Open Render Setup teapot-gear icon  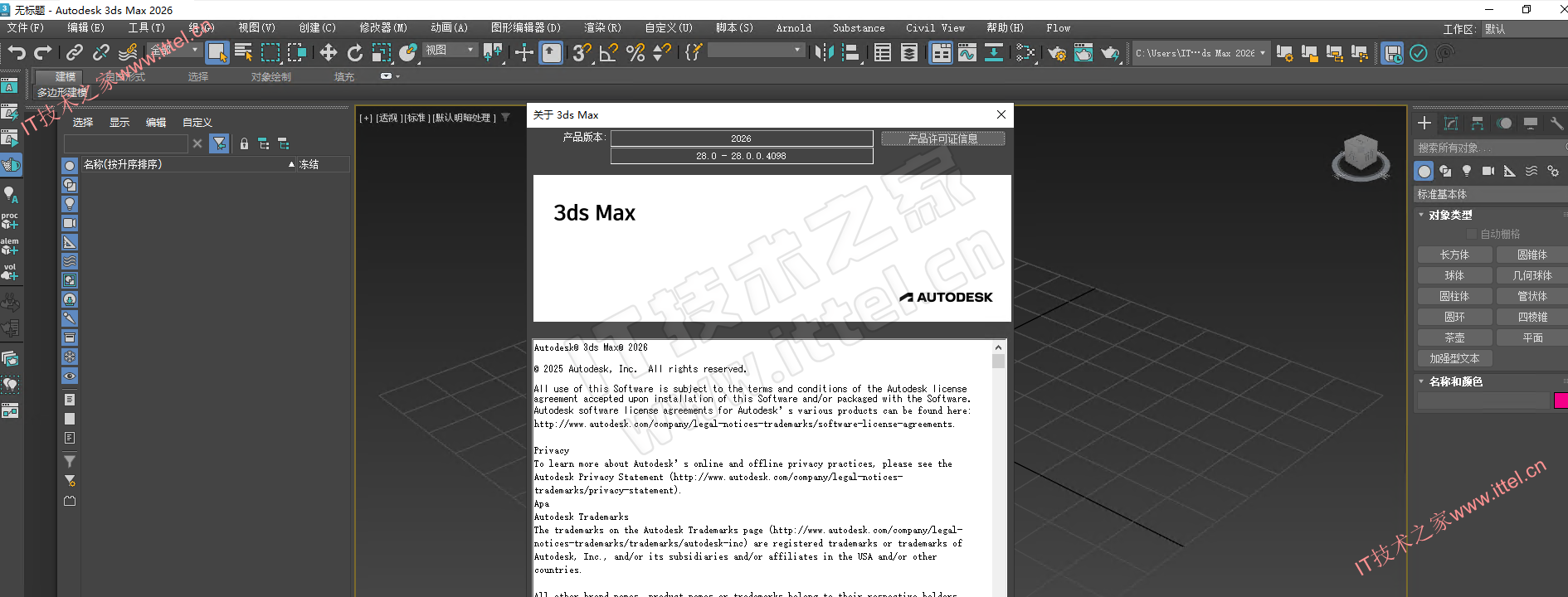1057,53
